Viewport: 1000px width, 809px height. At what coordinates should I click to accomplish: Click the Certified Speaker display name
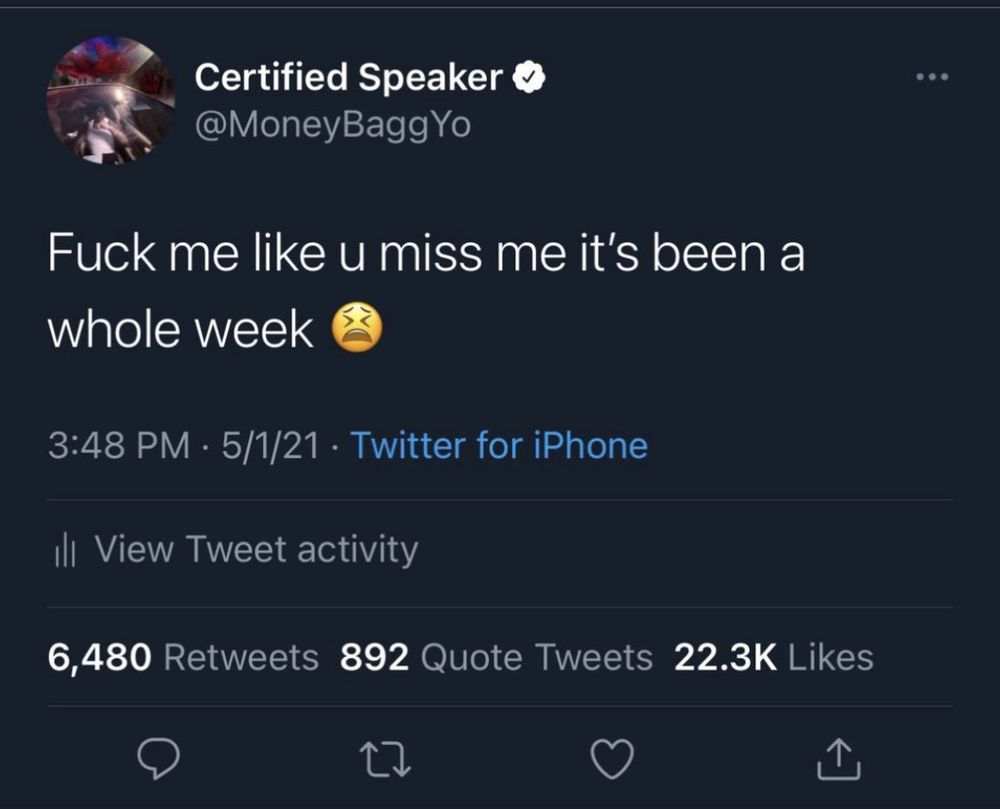click(x=348, y=77)
